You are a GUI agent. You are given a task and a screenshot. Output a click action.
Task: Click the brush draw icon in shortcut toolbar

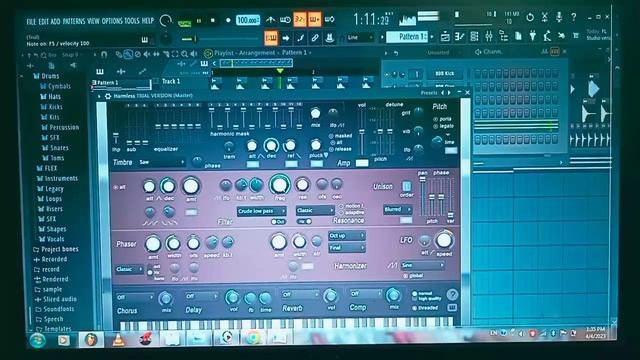(300, 38)
